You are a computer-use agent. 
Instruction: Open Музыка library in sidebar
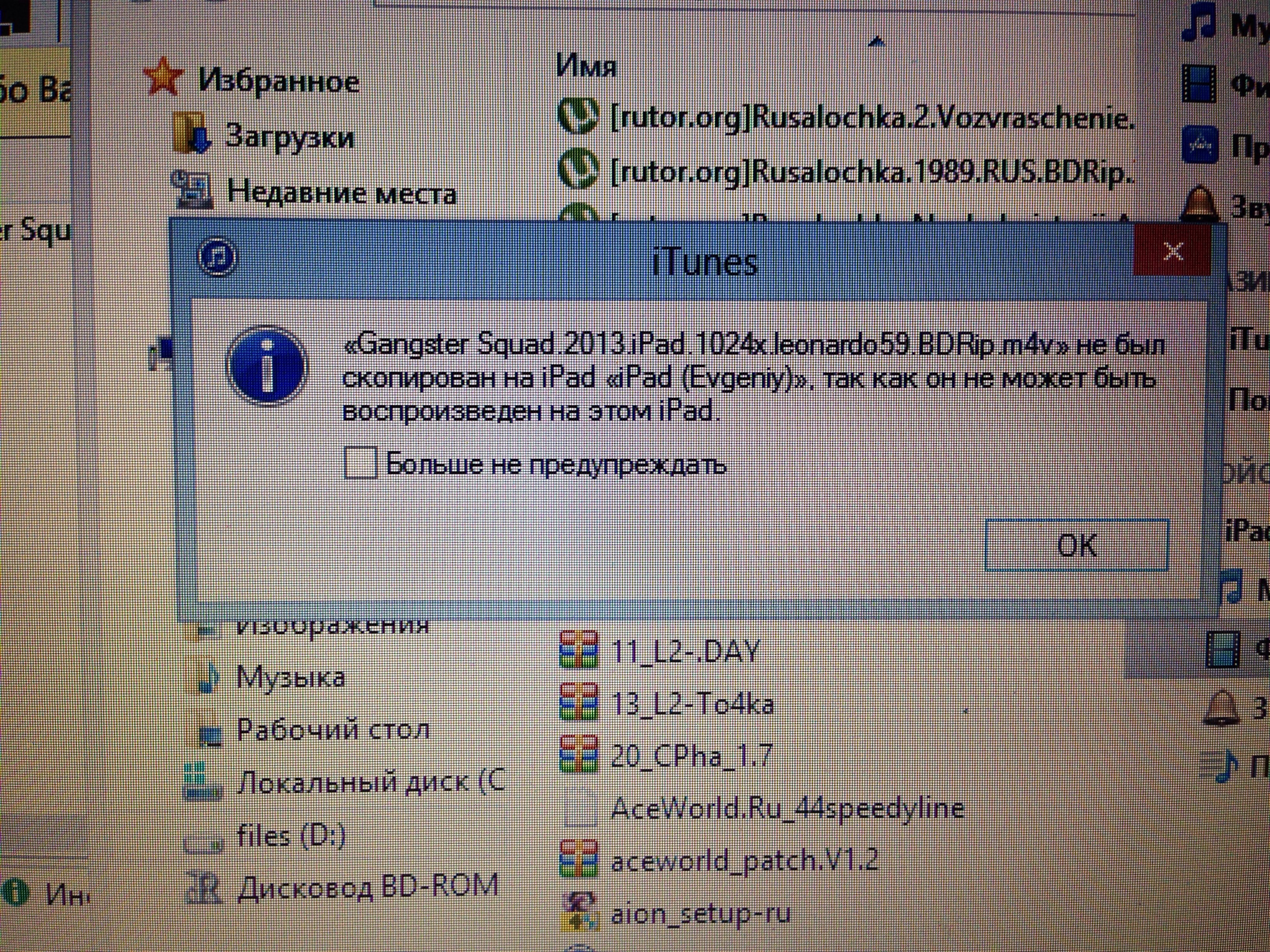291,677
